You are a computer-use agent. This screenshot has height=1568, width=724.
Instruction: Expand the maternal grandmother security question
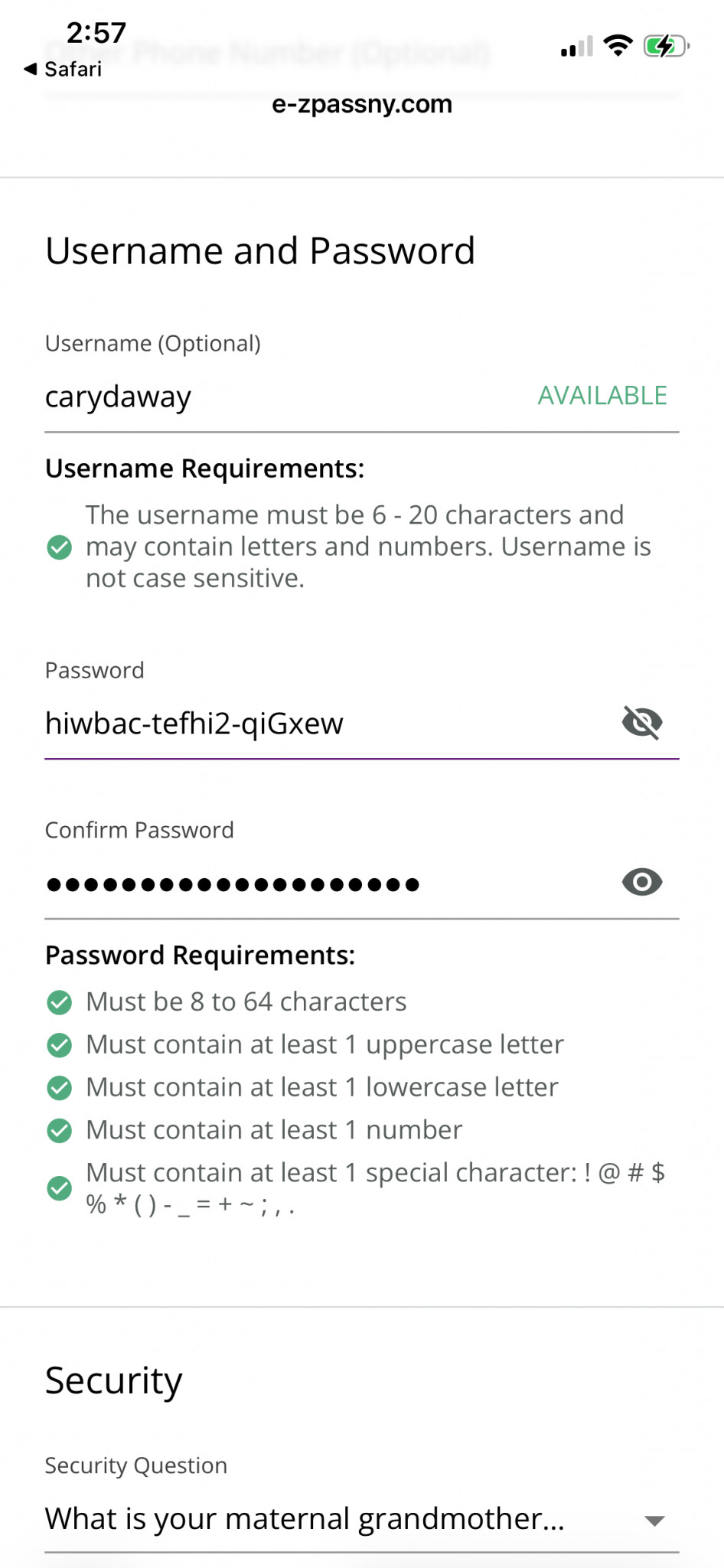point(305,1519)
